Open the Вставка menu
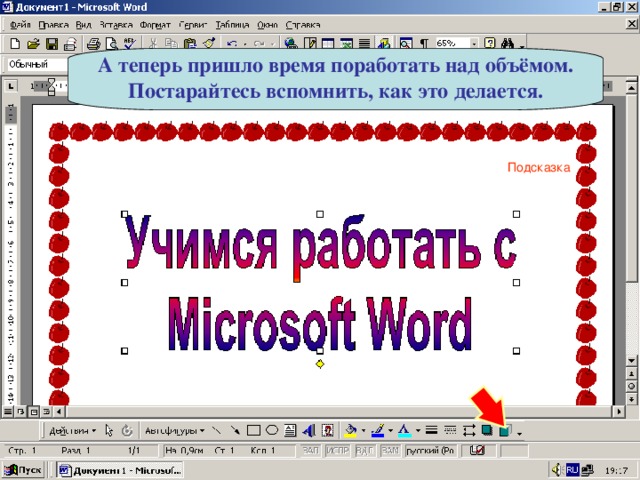 (x=116, y=25)
